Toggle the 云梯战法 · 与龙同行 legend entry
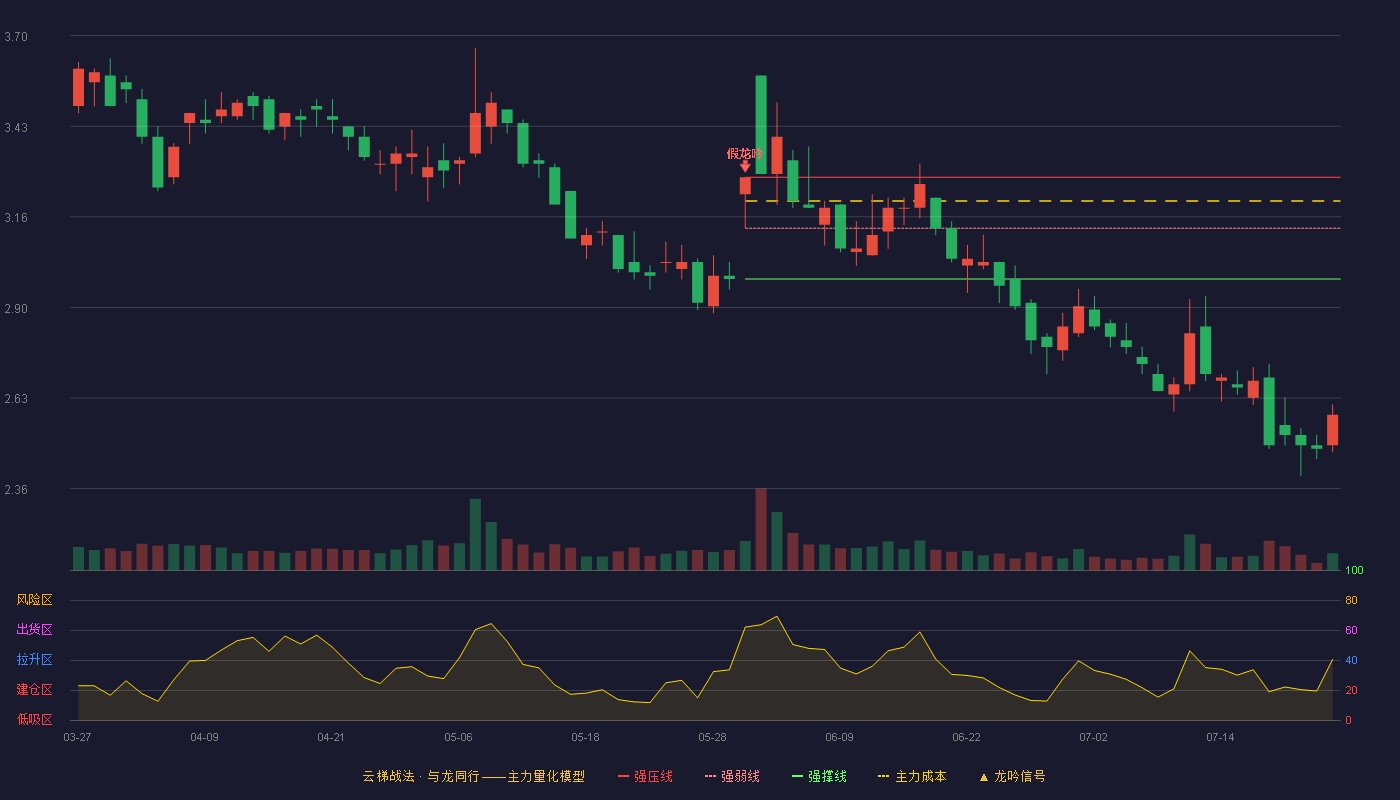This screenshot has height=800, width=1400. coord(473,776)
